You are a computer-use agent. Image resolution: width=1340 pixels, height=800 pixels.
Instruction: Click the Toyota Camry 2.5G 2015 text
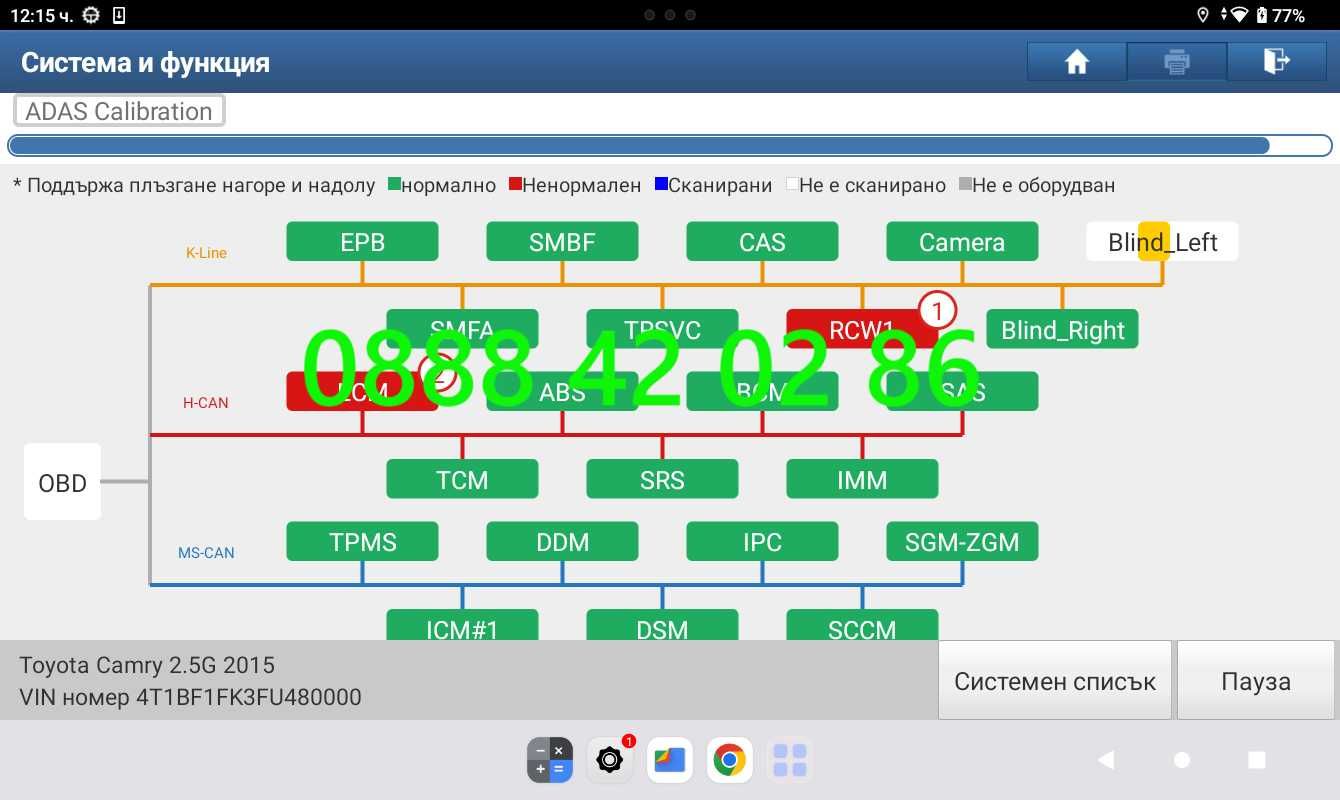(x=147, y=665)
